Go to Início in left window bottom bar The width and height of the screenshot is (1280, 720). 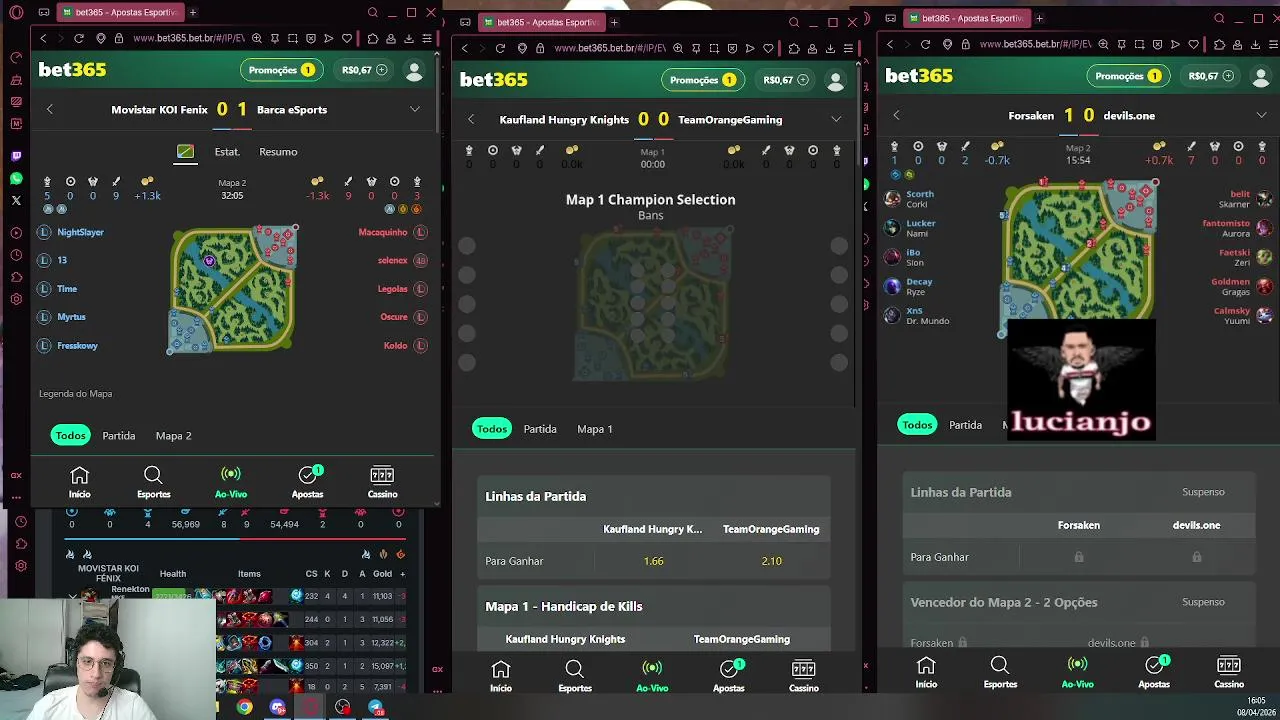79,482
